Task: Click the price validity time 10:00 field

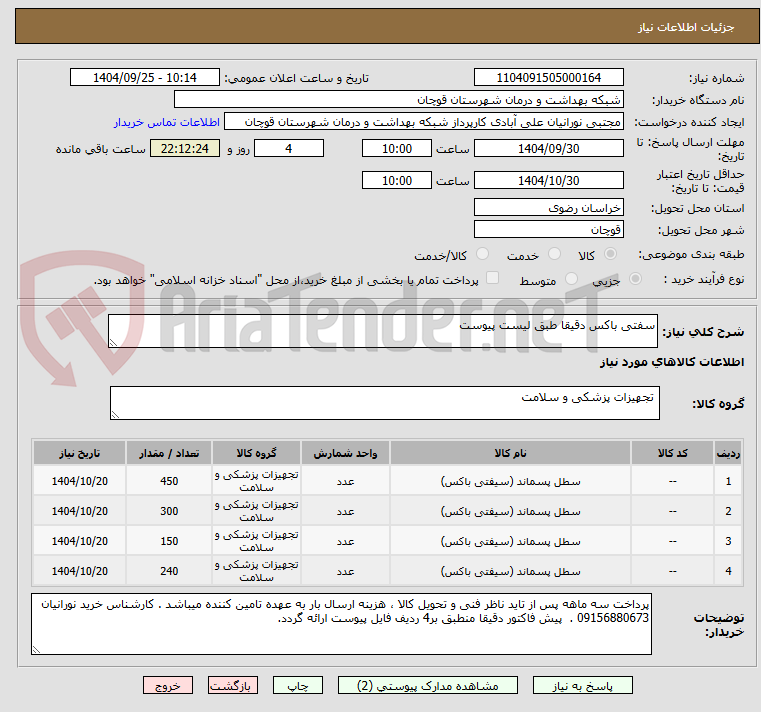Action: 397,180
